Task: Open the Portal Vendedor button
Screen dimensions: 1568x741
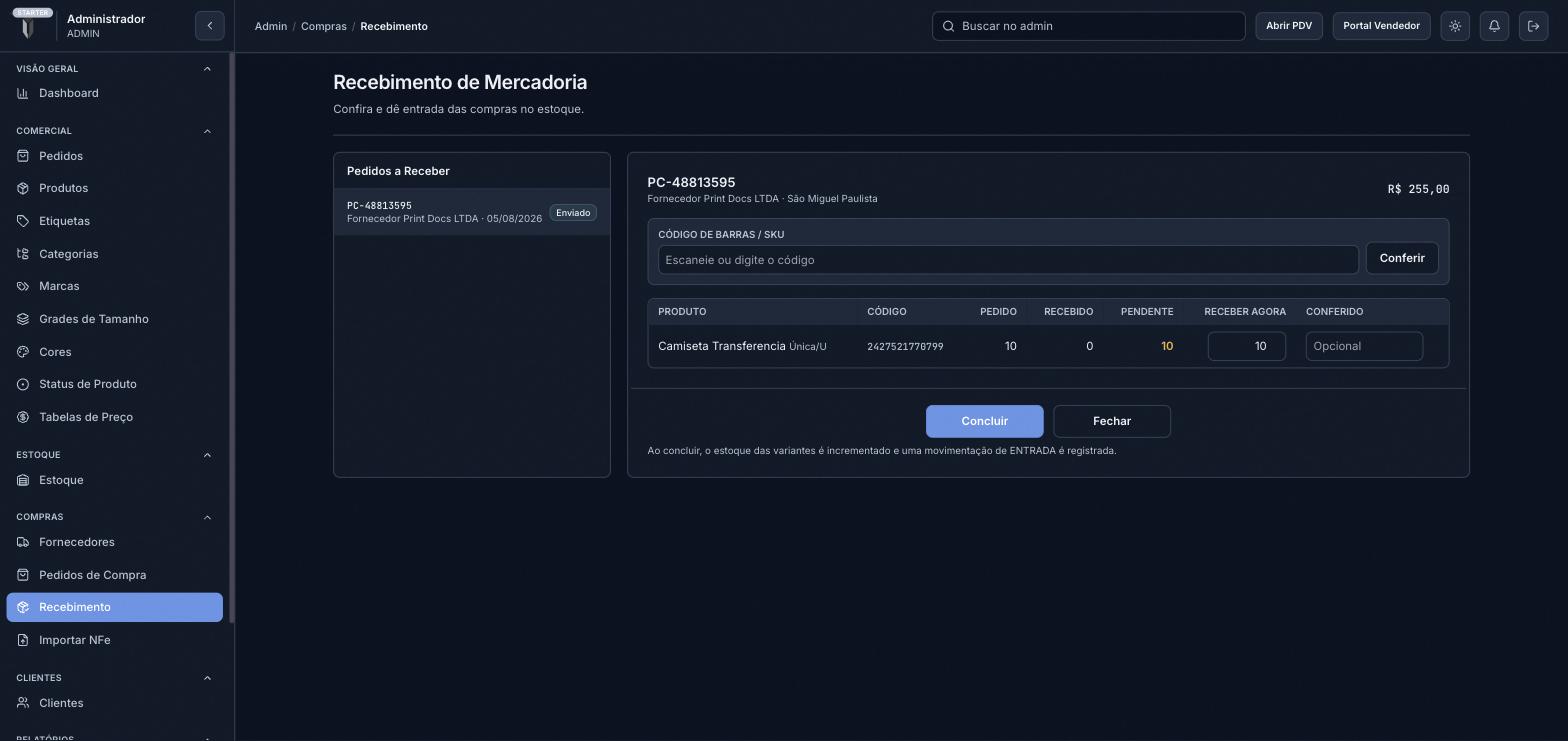Action: 1381,26
